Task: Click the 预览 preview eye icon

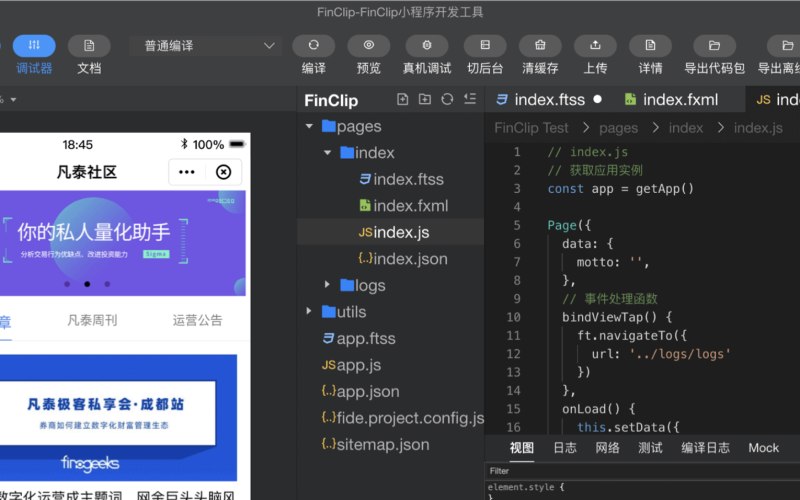Action: (x=368, y=46)
